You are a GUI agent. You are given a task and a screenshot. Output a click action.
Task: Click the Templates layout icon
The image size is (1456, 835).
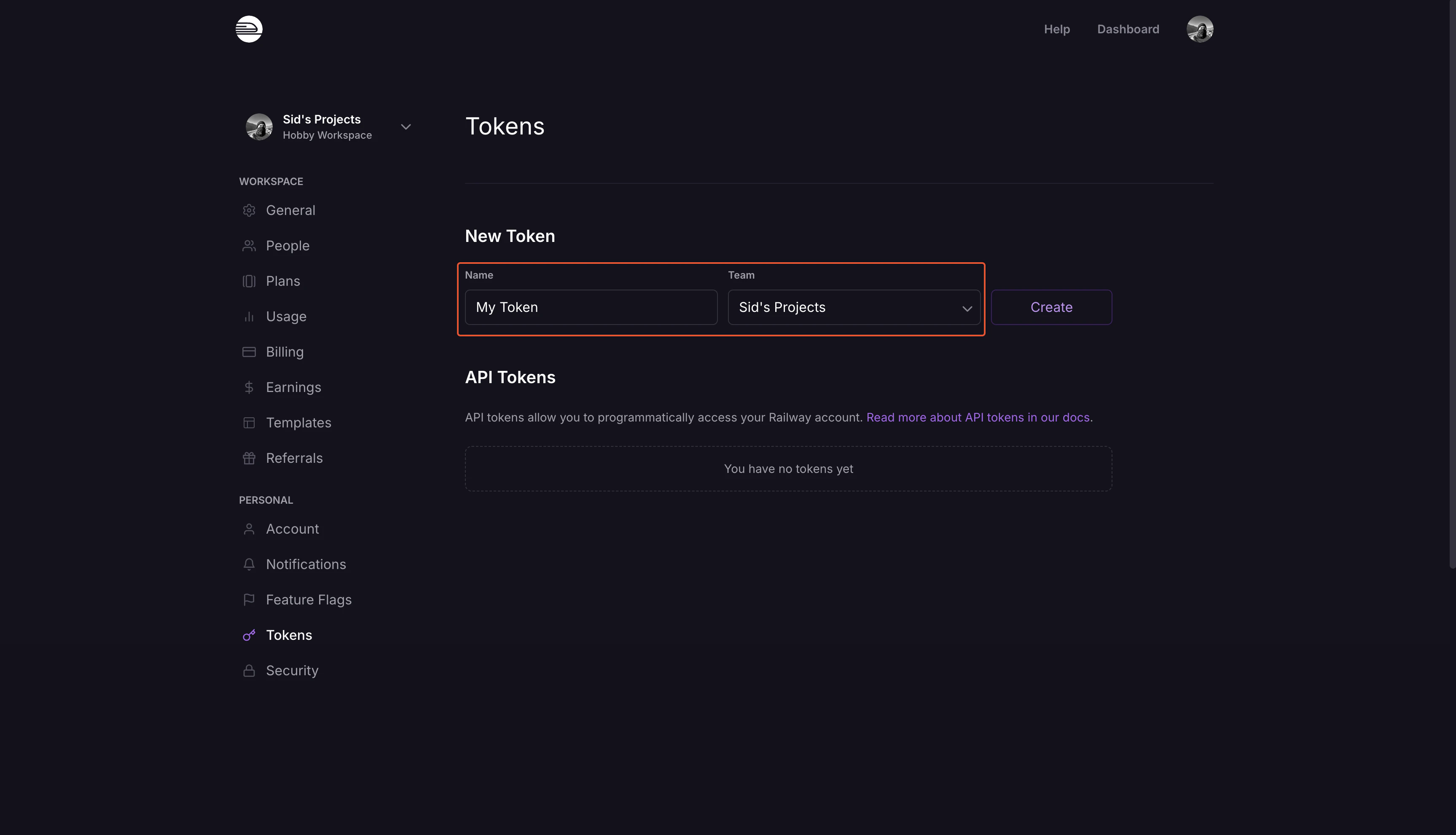tap(249, 423)
